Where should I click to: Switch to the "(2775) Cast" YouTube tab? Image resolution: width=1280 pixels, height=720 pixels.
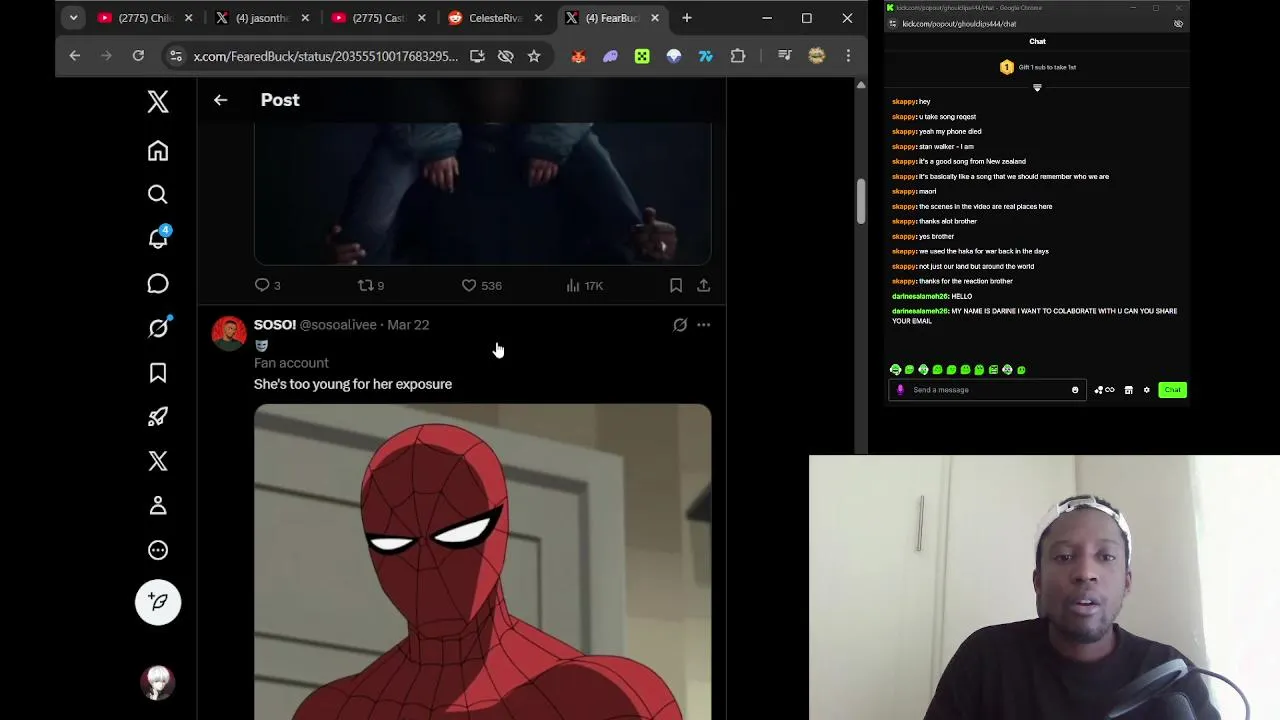pyautogui.click(x=379, y=18)
